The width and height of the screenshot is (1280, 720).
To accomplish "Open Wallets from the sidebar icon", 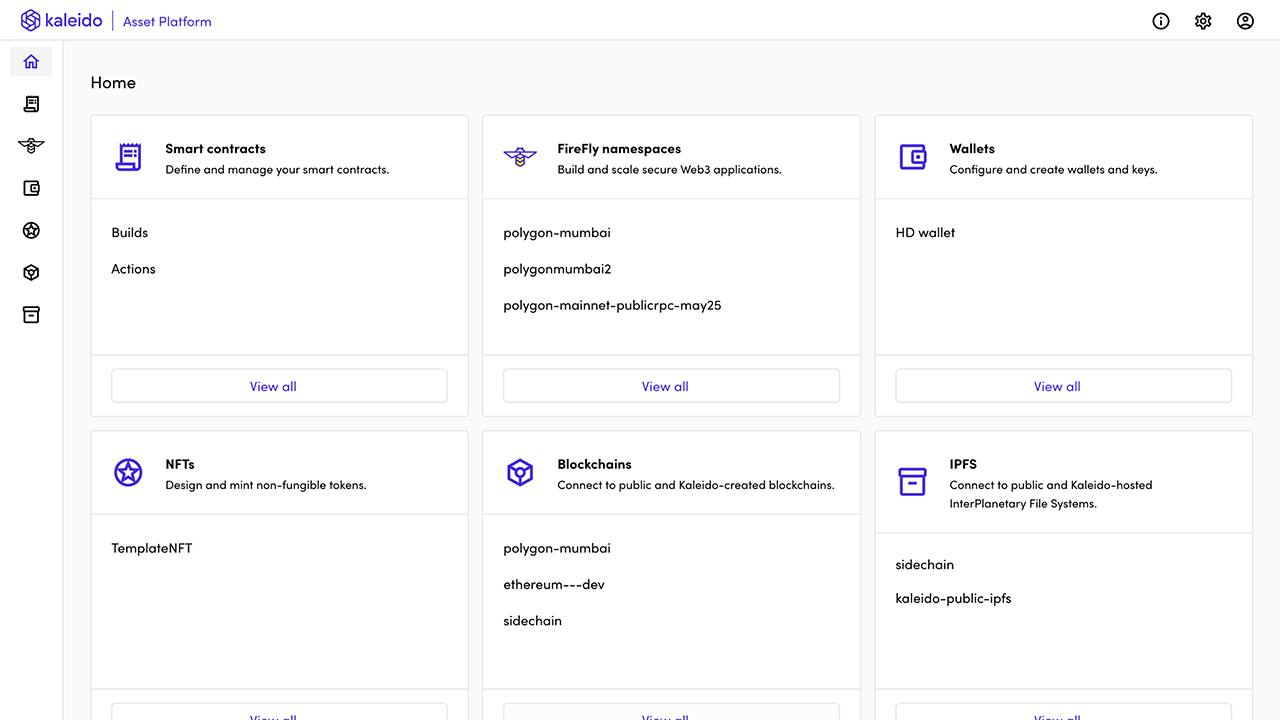I will [31, 188].
